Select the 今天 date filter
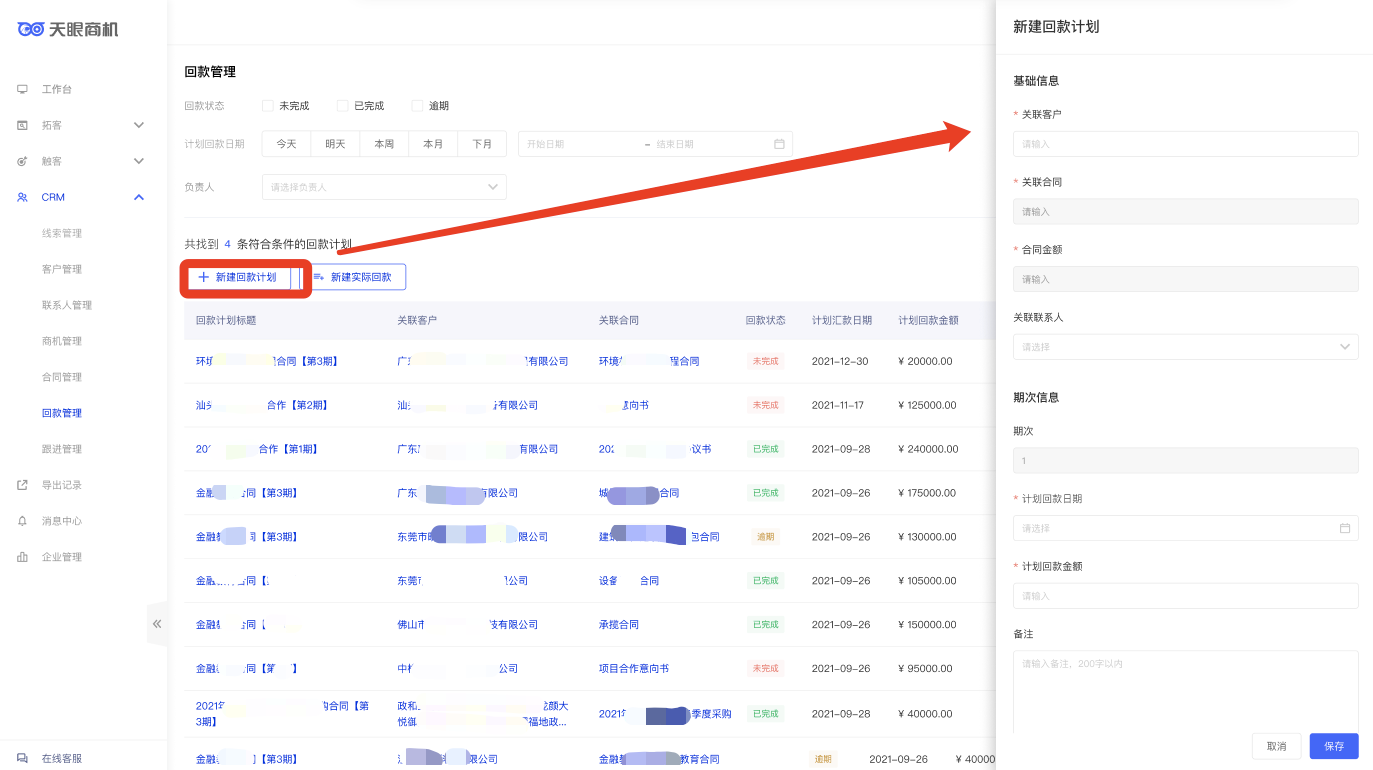 pos(287,144)
